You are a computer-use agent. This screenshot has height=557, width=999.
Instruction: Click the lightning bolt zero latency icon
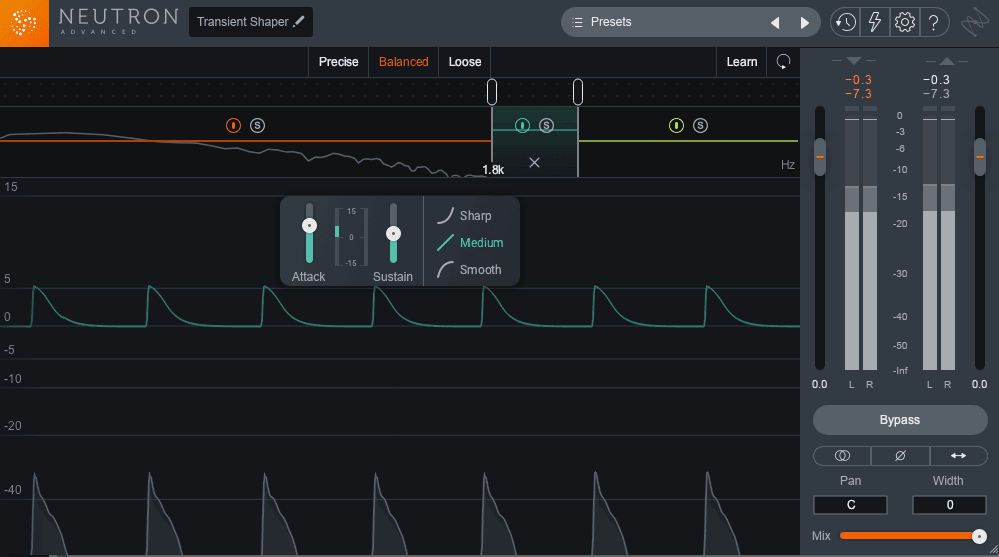coord(875,22)
